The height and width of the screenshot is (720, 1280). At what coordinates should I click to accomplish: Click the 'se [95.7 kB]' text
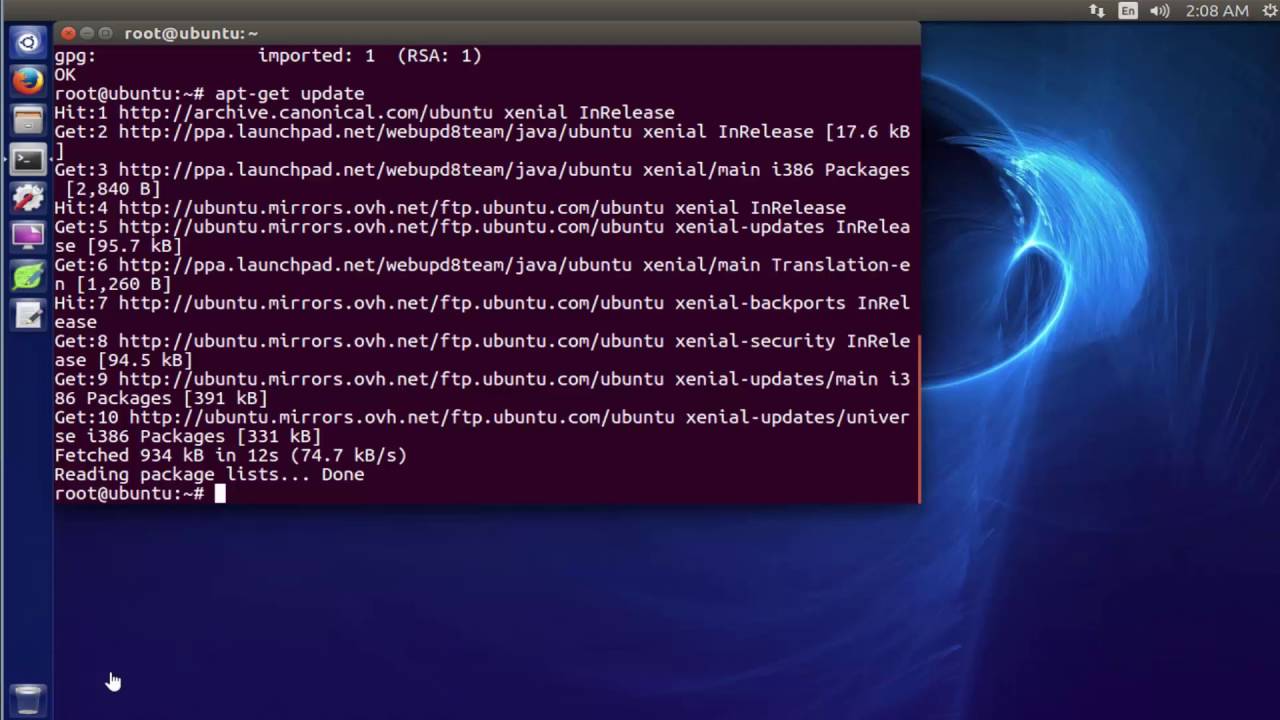(118, 246)
